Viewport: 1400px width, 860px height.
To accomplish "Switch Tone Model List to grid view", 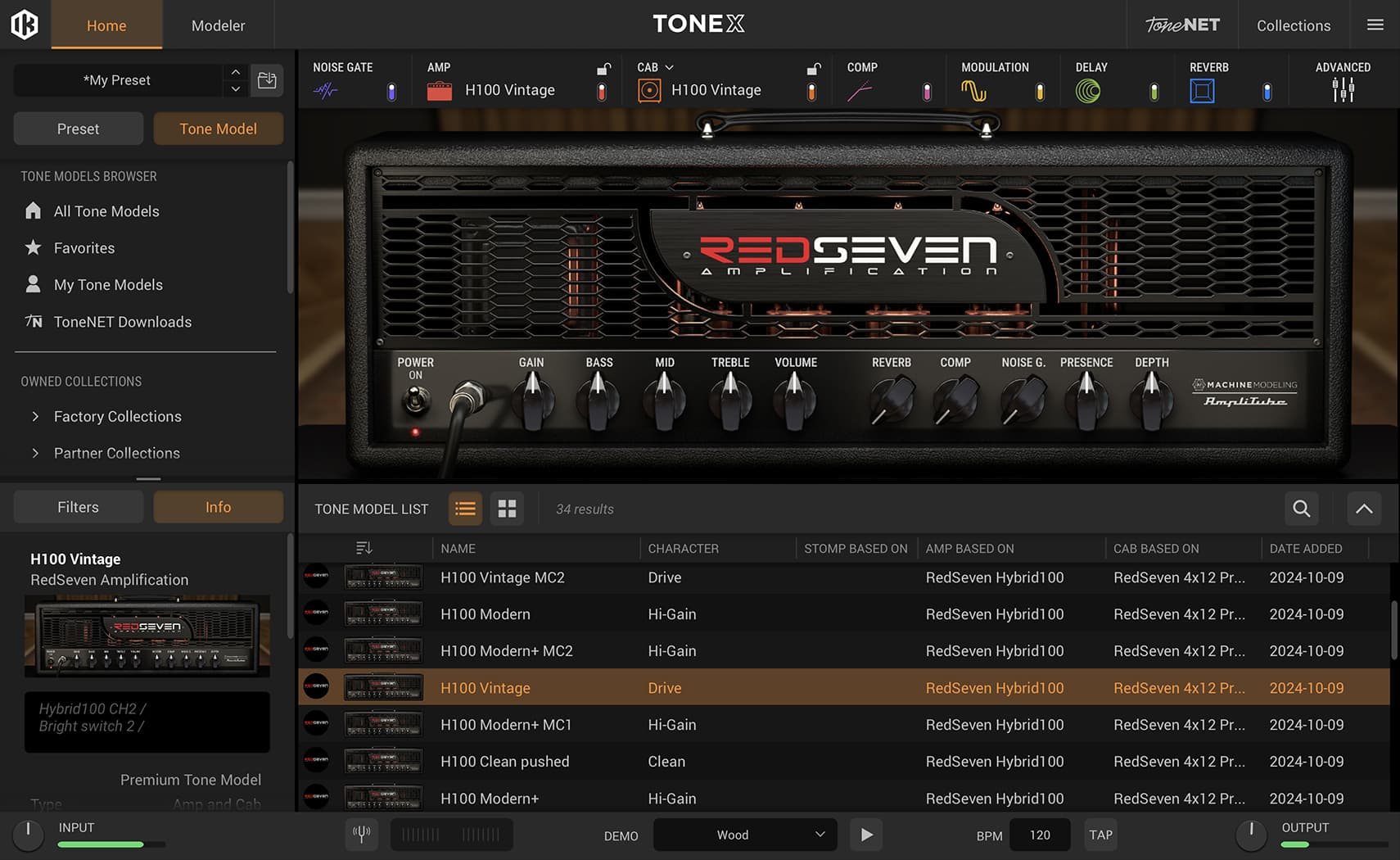I will tap(507, 509).
